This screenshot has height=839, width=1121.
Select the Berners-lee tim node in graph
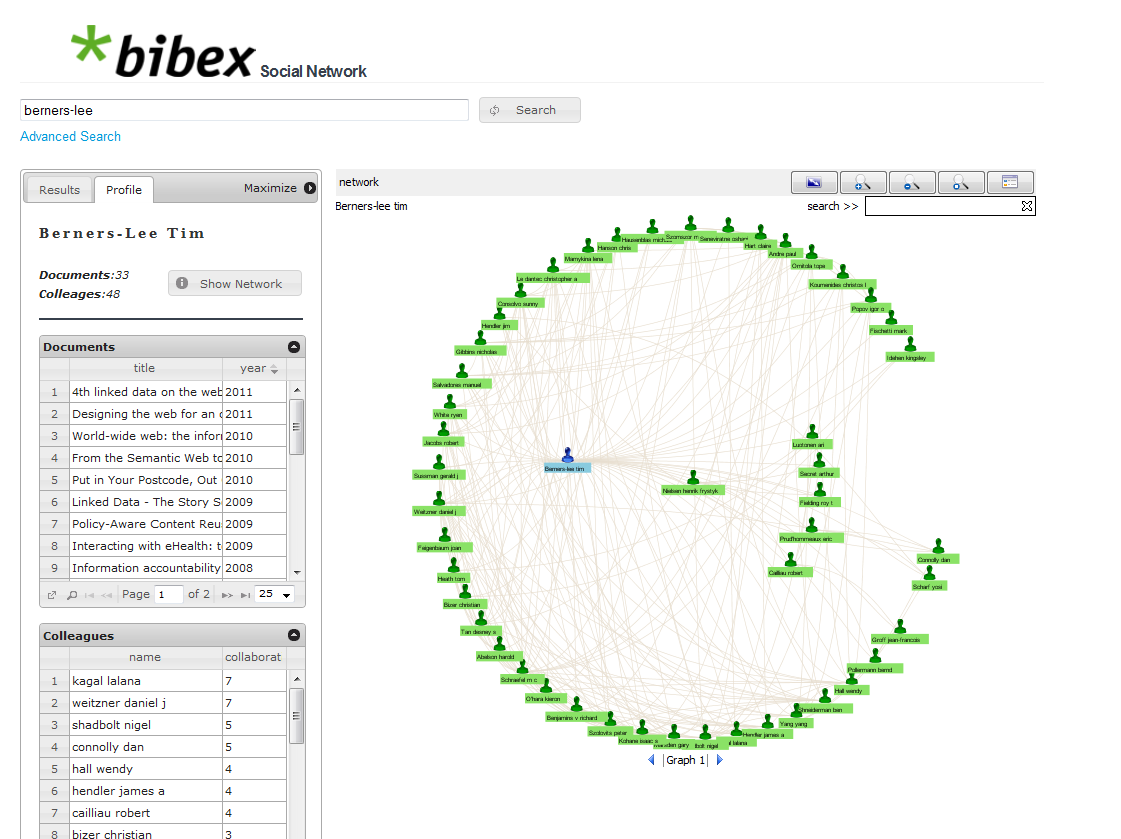coord(567,458)
